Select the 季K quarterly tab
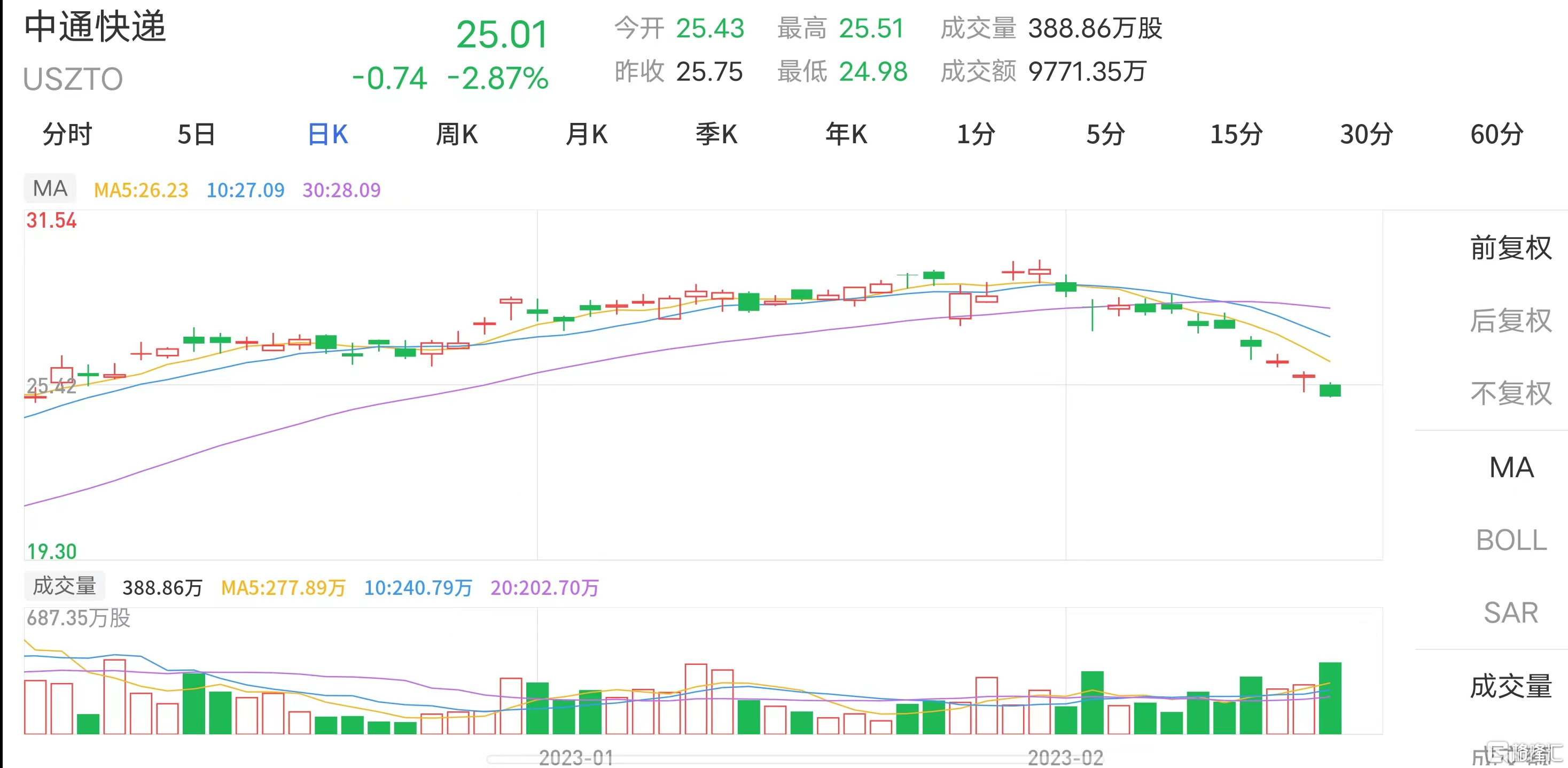Viewport: 1568px width, 768px height. [x=716, y=134]
